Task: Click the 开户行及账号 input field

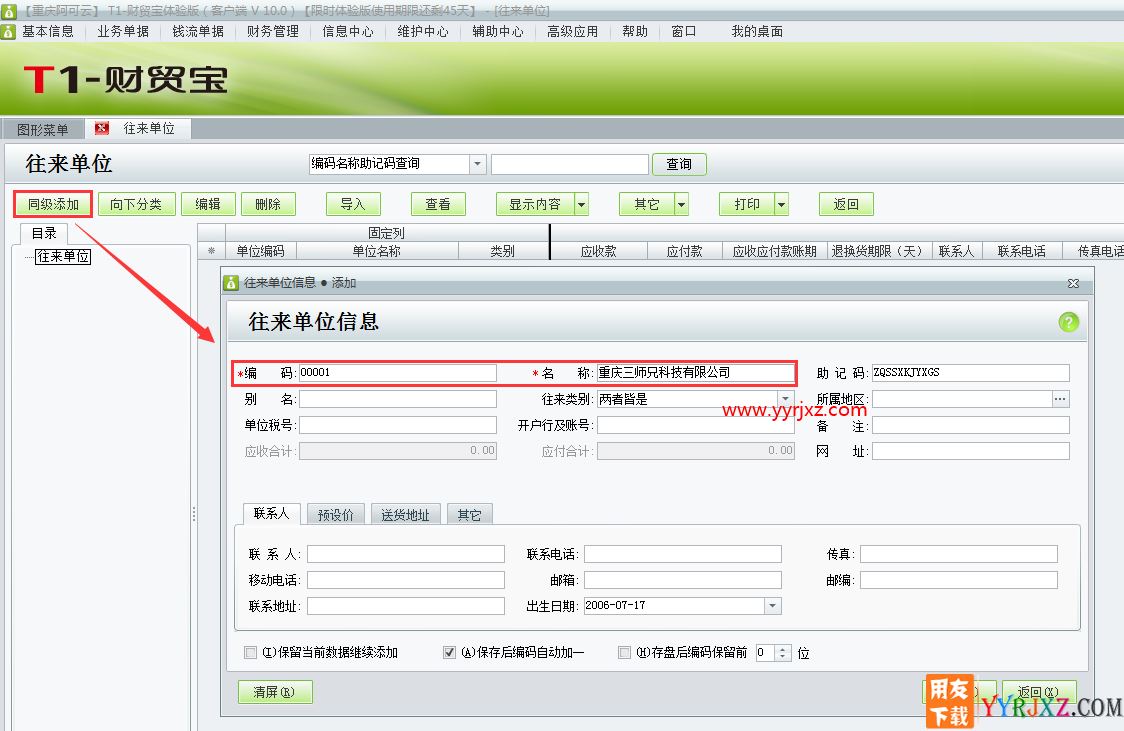Action: [695, 426]
